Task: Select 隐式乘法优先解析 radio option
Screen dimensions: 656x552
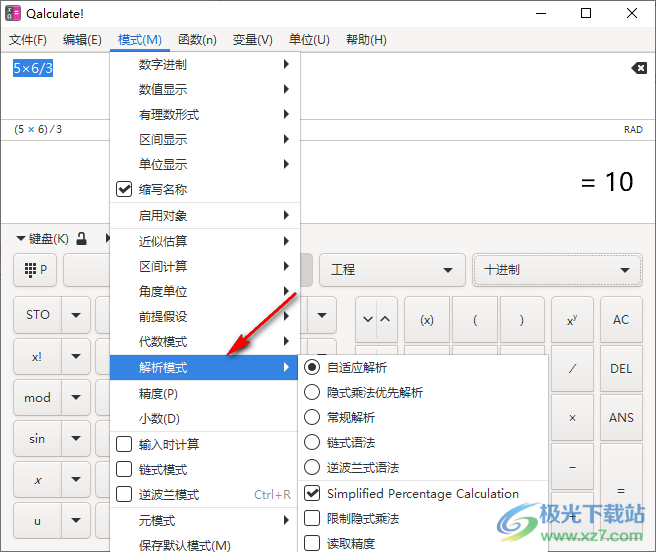Action: point(312,392)
